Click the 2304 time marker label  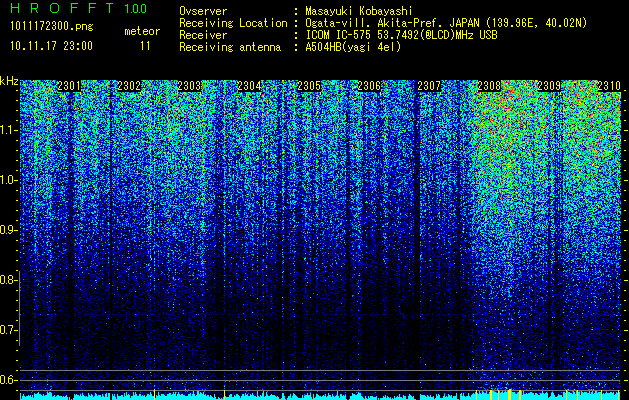tap(249, 86)
